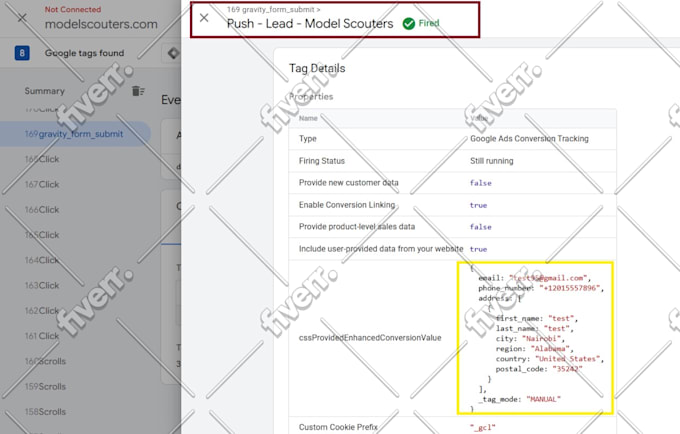Click the "_gcl" cookie prefix value
This screenshot has width=680, height=434.
(x=483, y=427)
